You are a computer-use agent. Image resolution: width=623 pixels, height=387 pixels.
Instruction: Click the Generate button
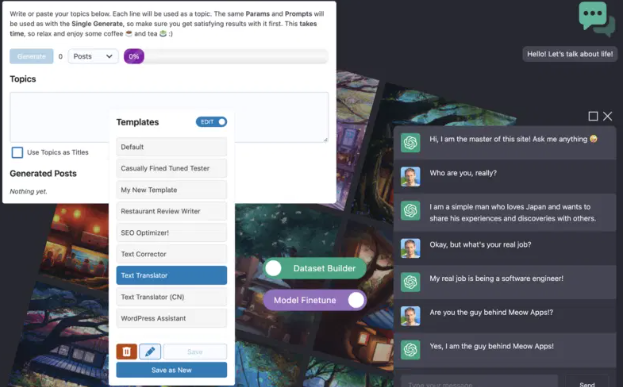tap(31, 56)
